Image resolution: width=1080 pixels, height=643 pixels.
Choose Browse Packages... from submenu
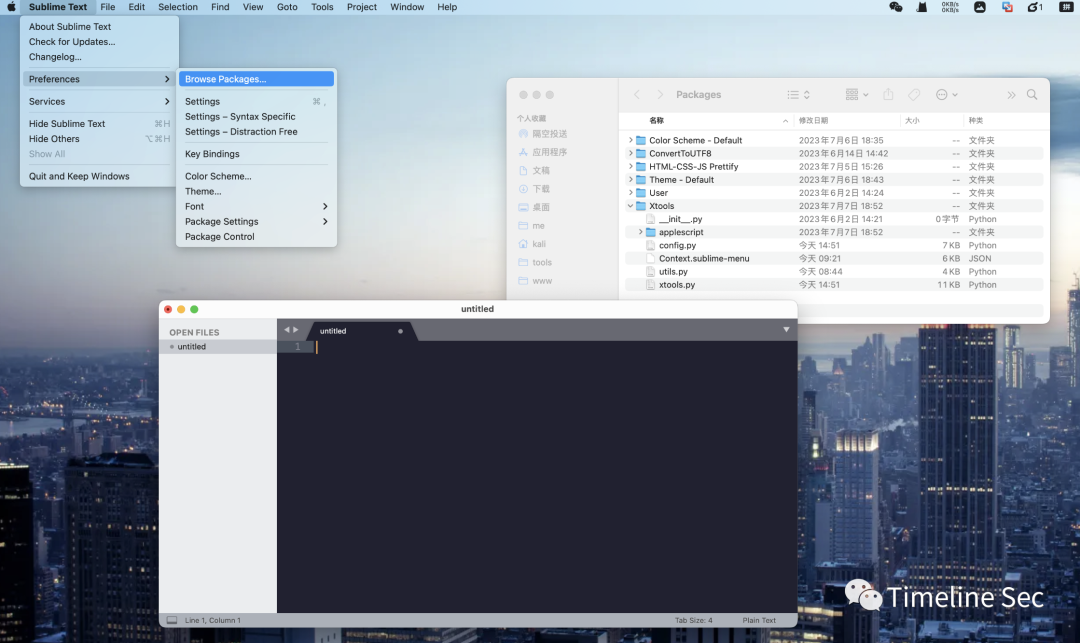256,79
